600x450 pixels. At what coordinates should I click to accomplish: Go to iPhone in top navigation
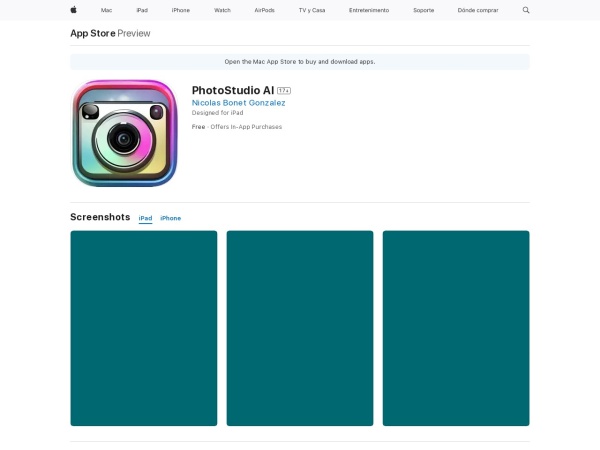coord(180,10)
